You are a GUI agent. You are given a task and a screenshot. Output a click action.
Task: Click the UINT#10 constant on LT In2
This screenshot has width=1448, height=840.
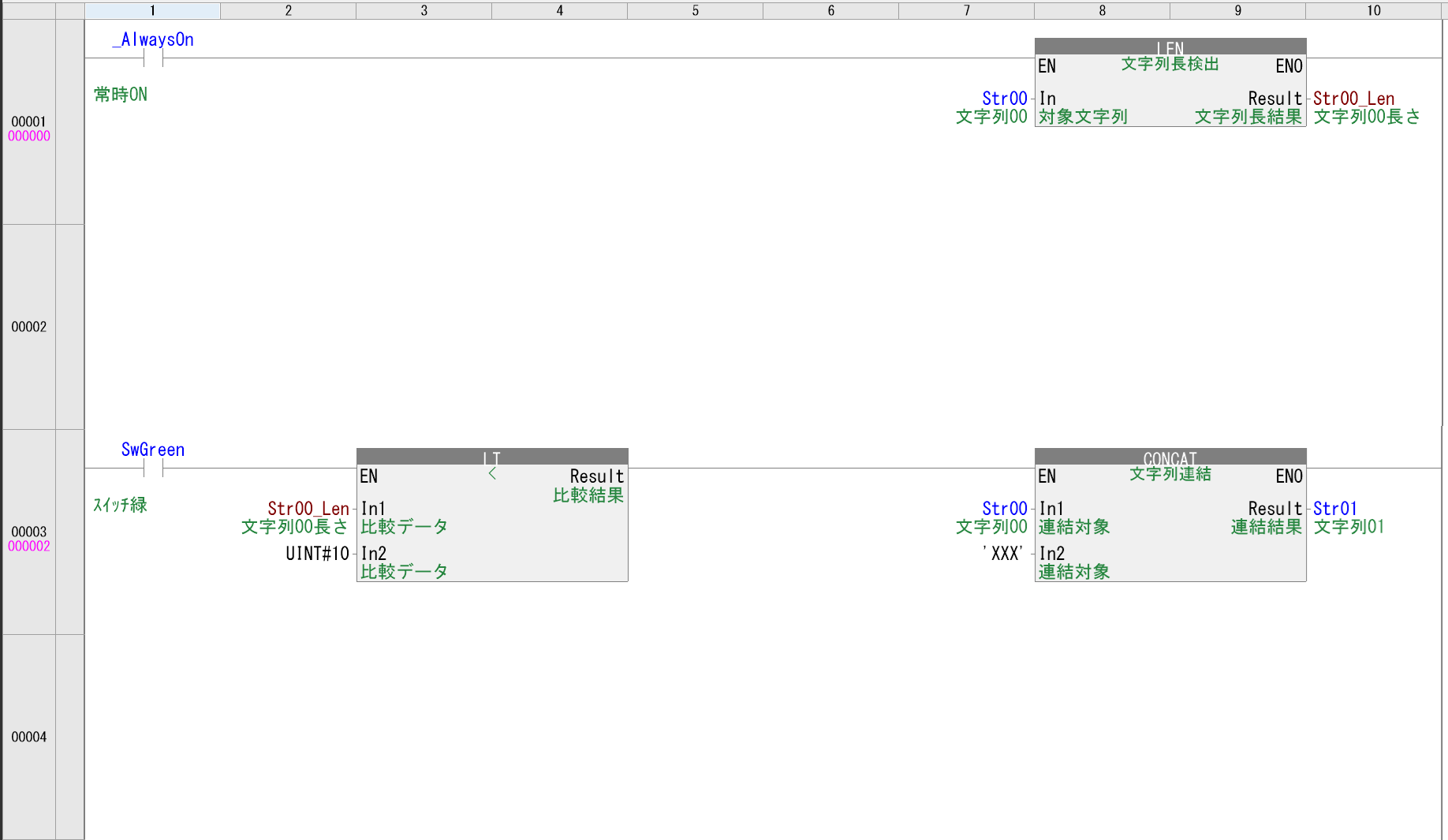tap(317, 554)
